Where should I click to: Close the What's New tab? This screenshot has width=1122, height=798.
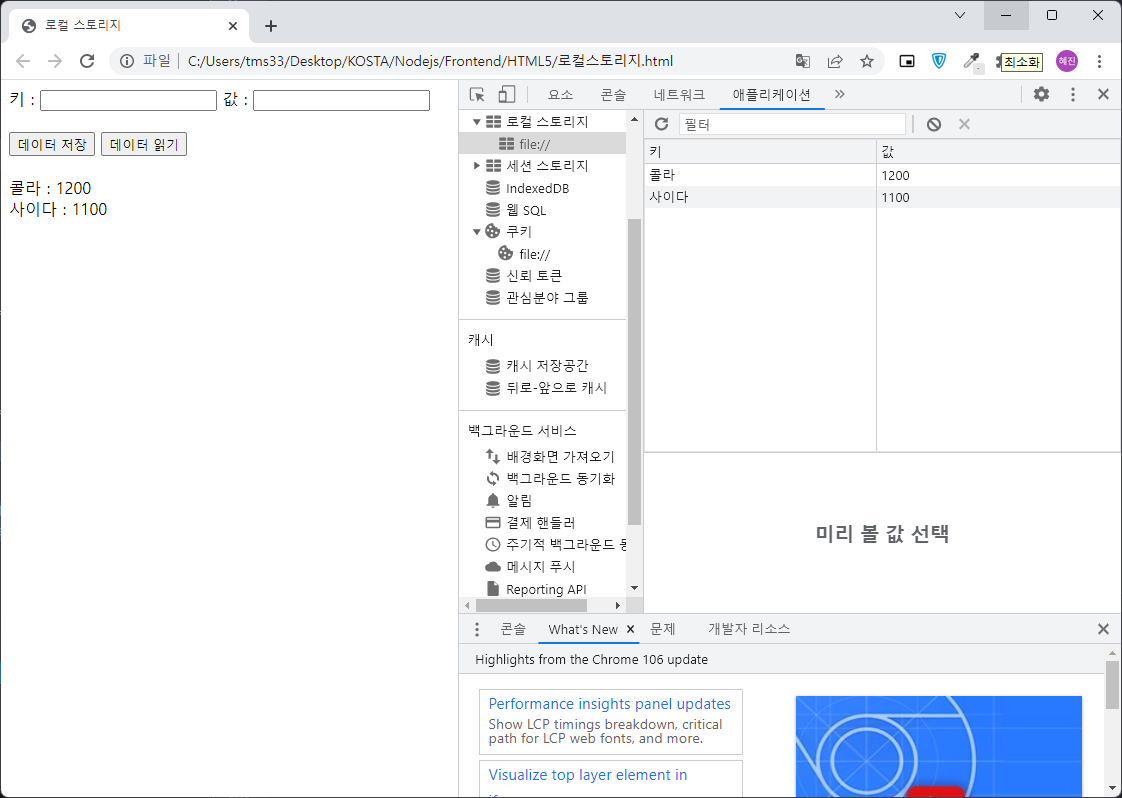[630, 629]
